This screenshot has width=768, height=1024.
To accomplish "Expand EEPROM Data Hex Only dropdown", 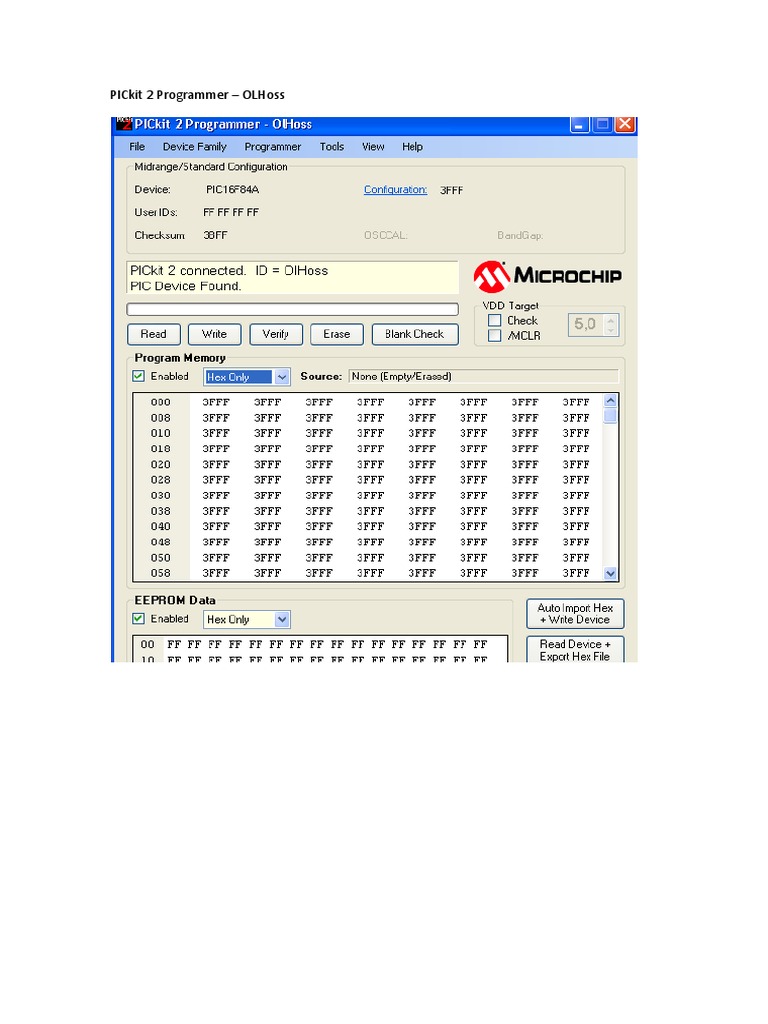I will (x=281, y=620).
